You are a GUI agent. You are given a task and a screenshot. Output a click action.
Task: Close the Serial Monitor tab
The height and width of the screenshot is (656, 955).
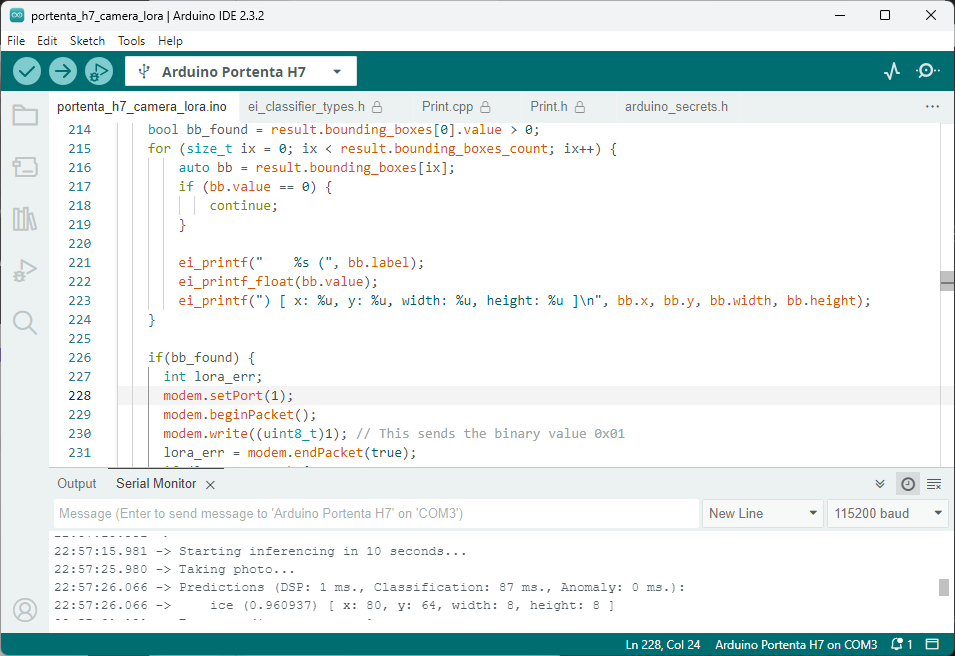[210, 485]
